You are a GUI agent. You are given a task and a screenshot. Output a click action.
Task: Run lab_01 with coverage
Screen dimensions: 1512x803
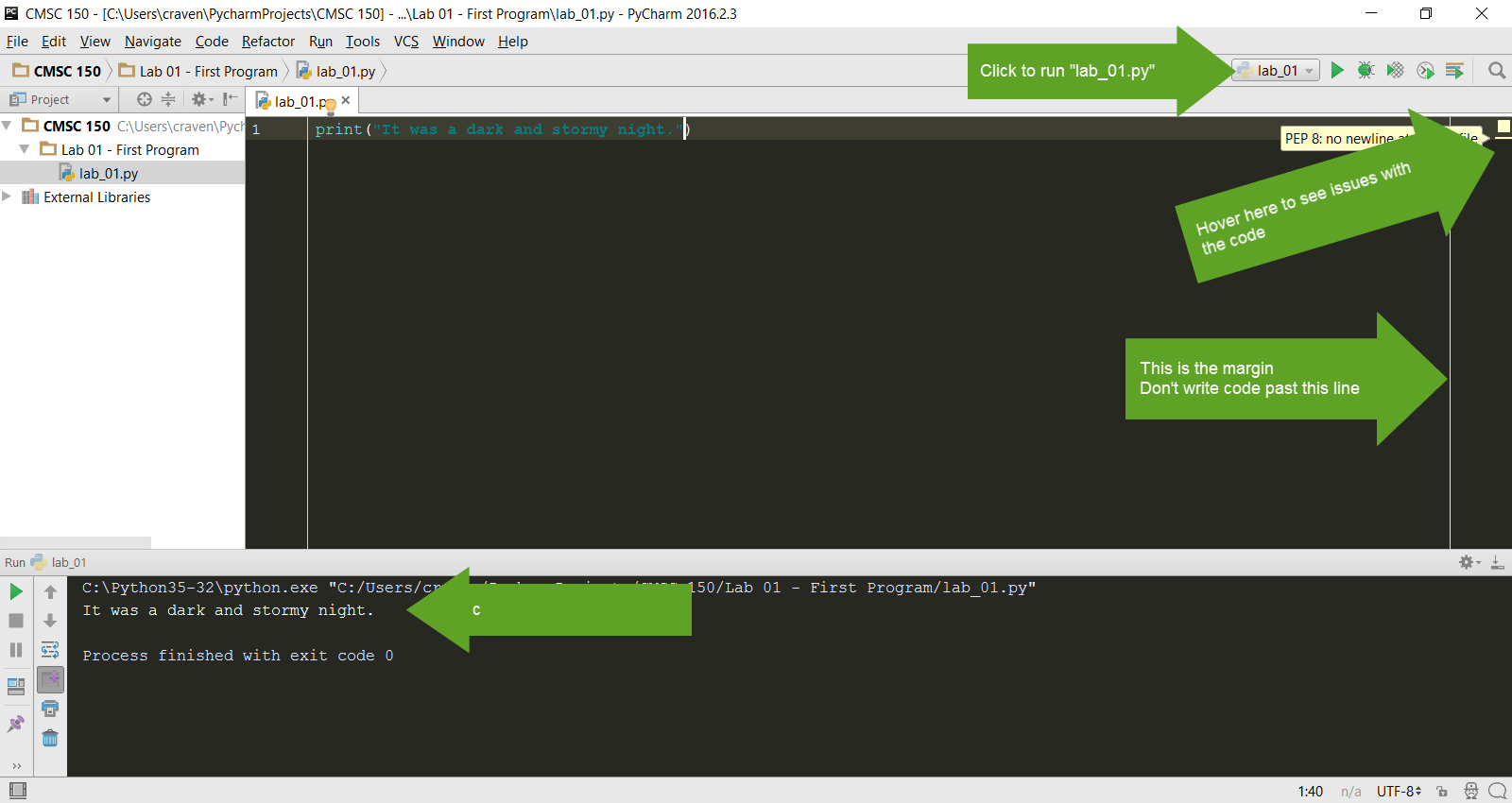click(1395, 70)
